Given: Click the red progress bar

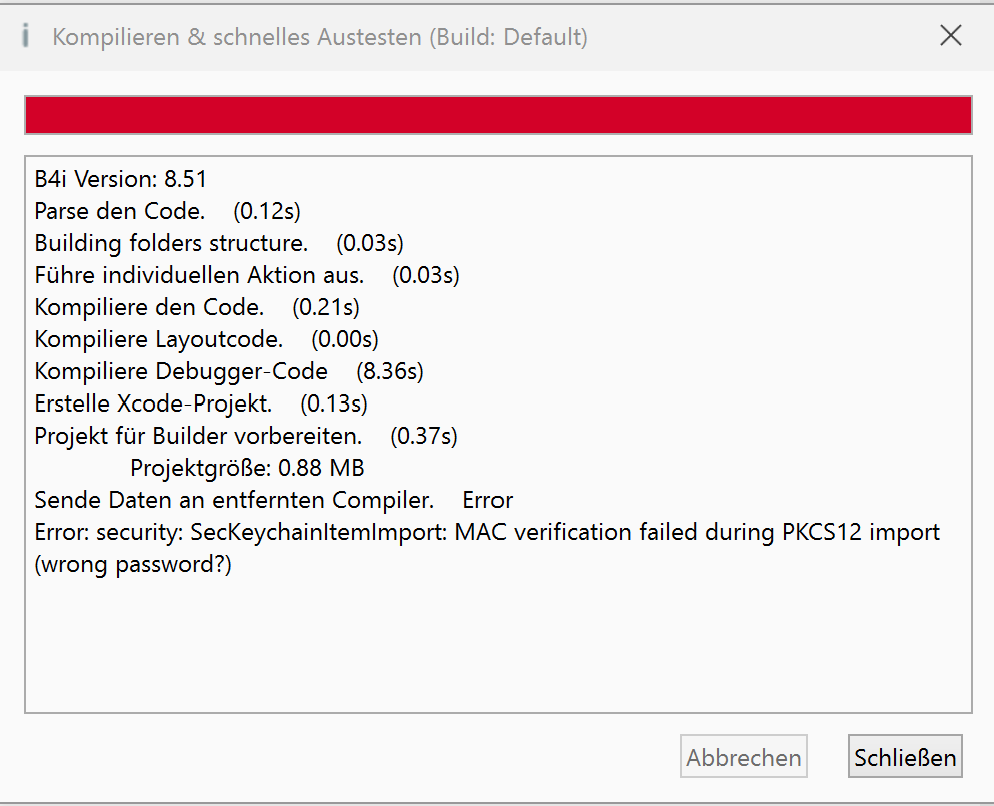Looking at the screenshot, I should [498, 115].
